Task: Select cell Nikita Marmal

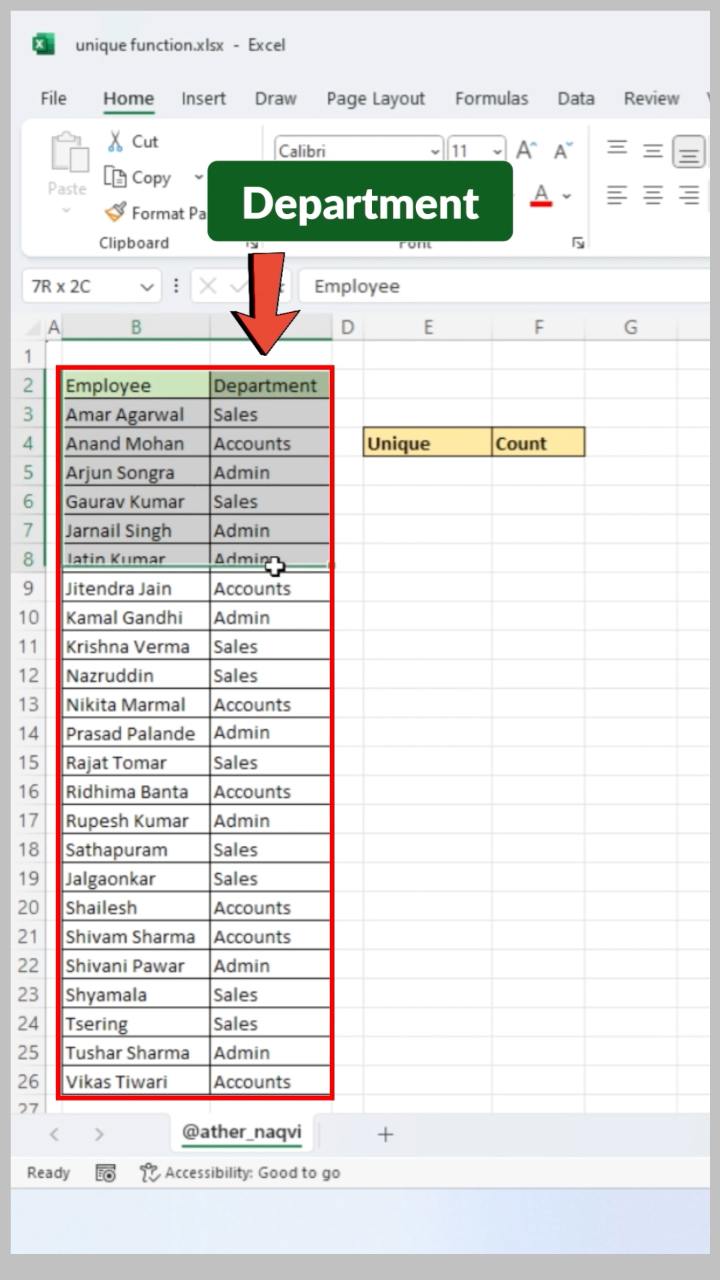Action: point(136,704)
